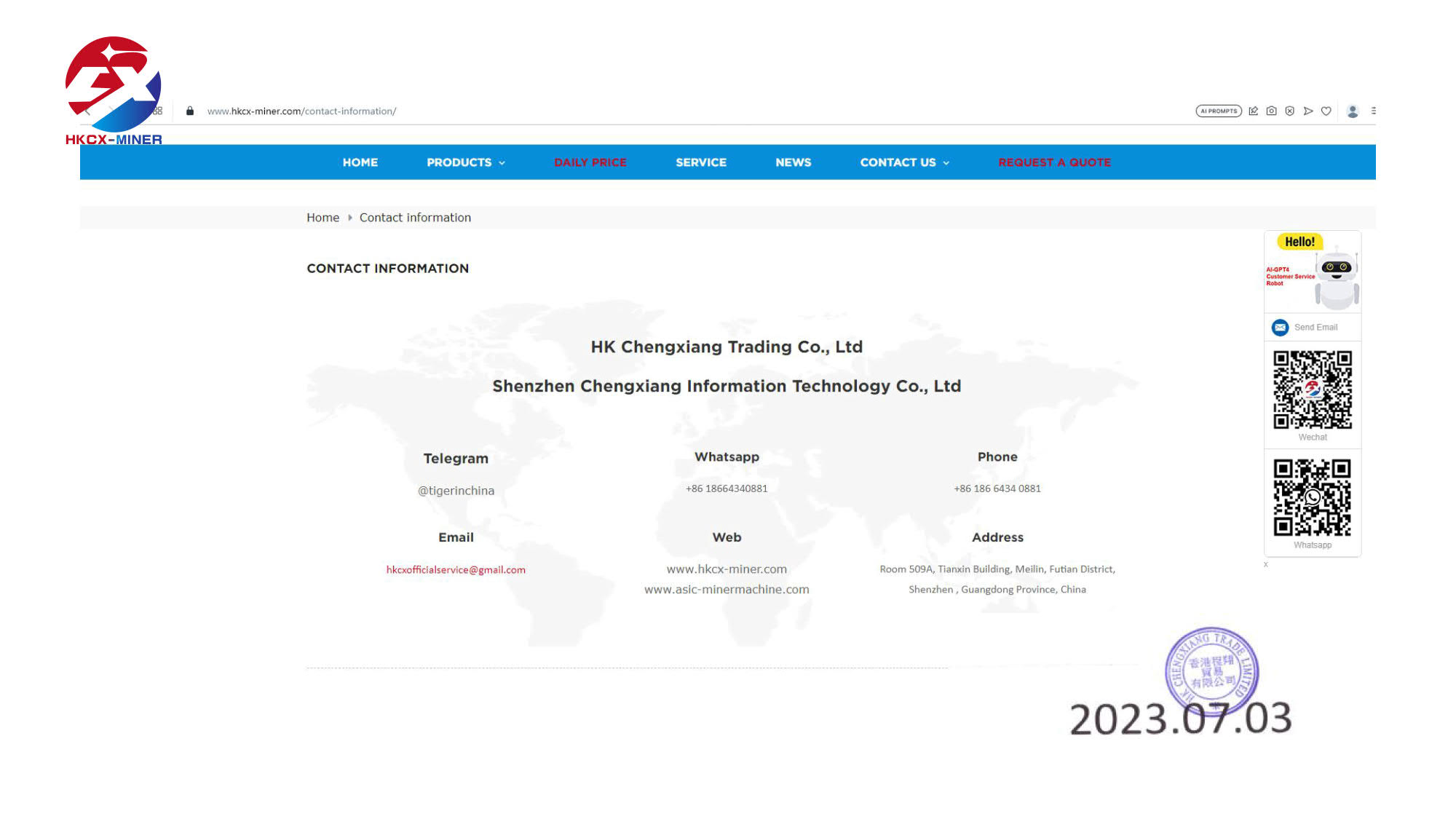
Task: Click the hkcxofficialservice email link
Action: 456,570
